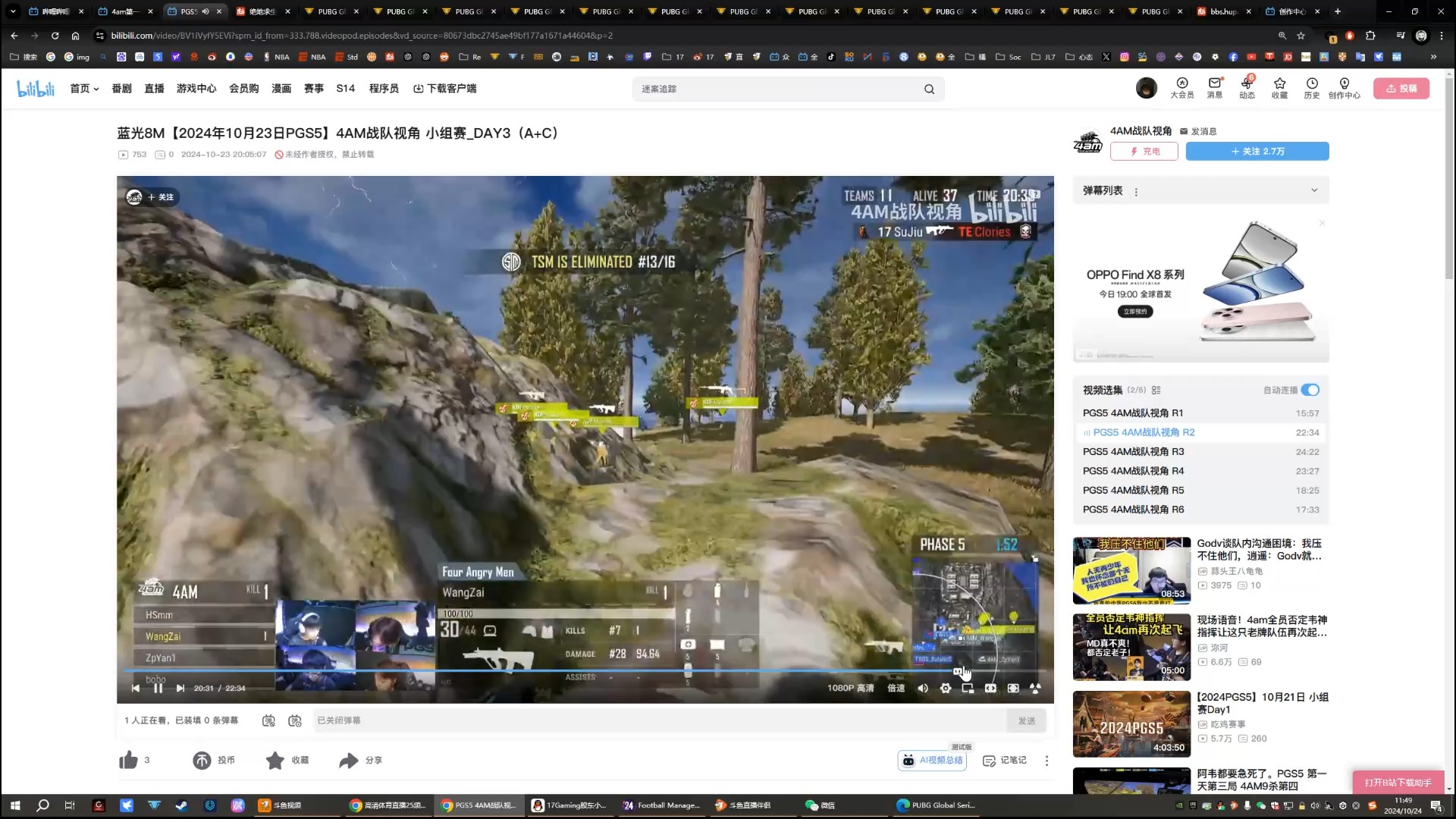
Task: Open the 动态 feed icon with badge
Action: coord(1247,88)
